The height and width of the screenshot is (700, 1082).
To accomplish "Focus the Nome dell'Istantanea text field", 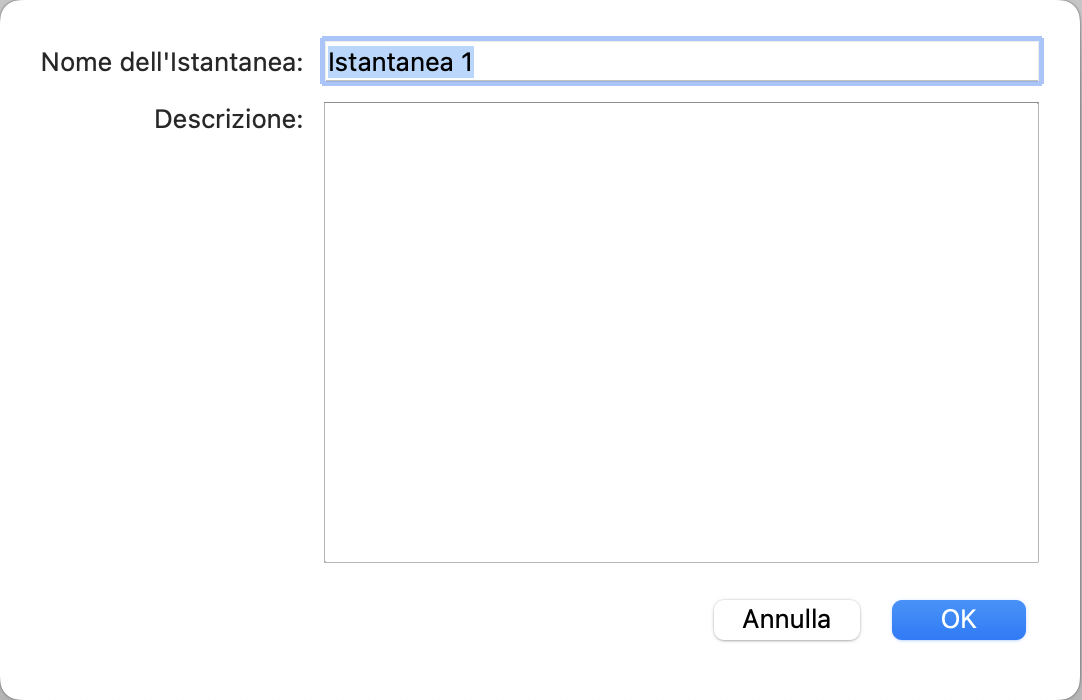I will coord(680,62).
